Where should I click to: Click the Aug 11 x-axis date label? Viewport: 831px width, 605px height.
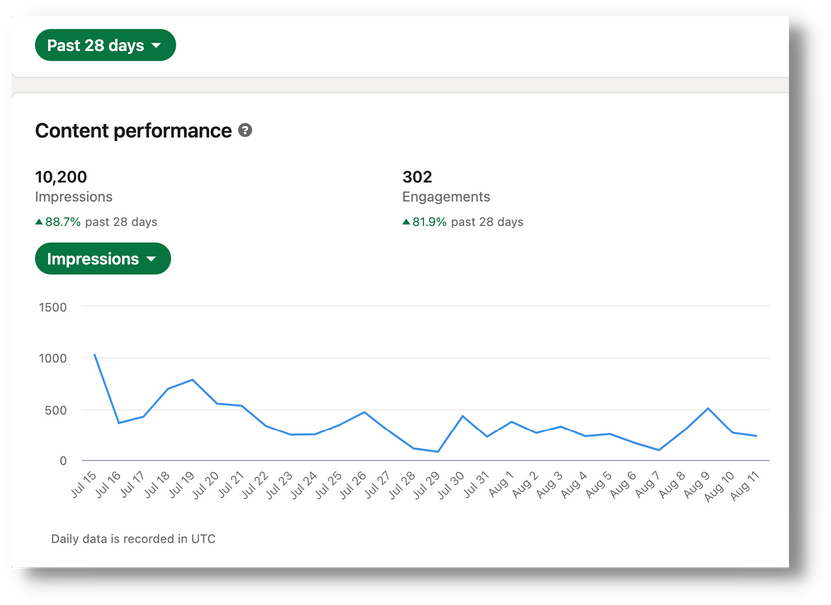(745, 486)
